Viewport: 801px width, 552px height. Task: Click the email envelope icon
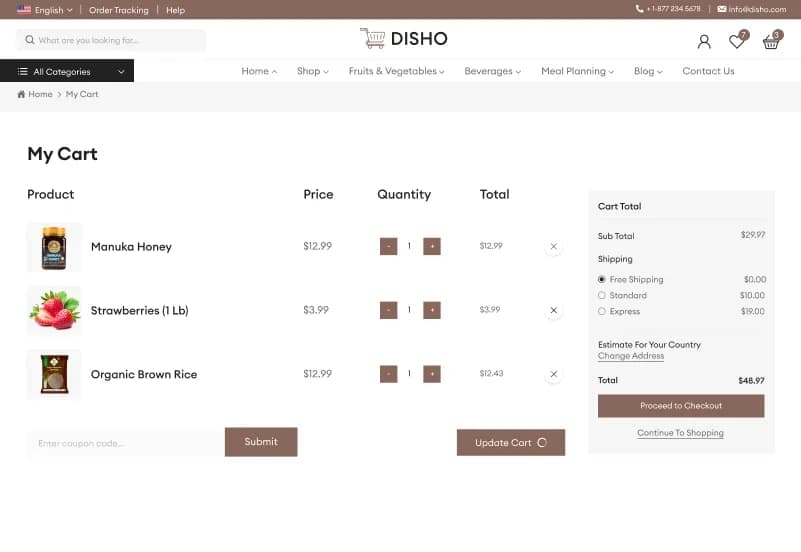click(721, 9)
